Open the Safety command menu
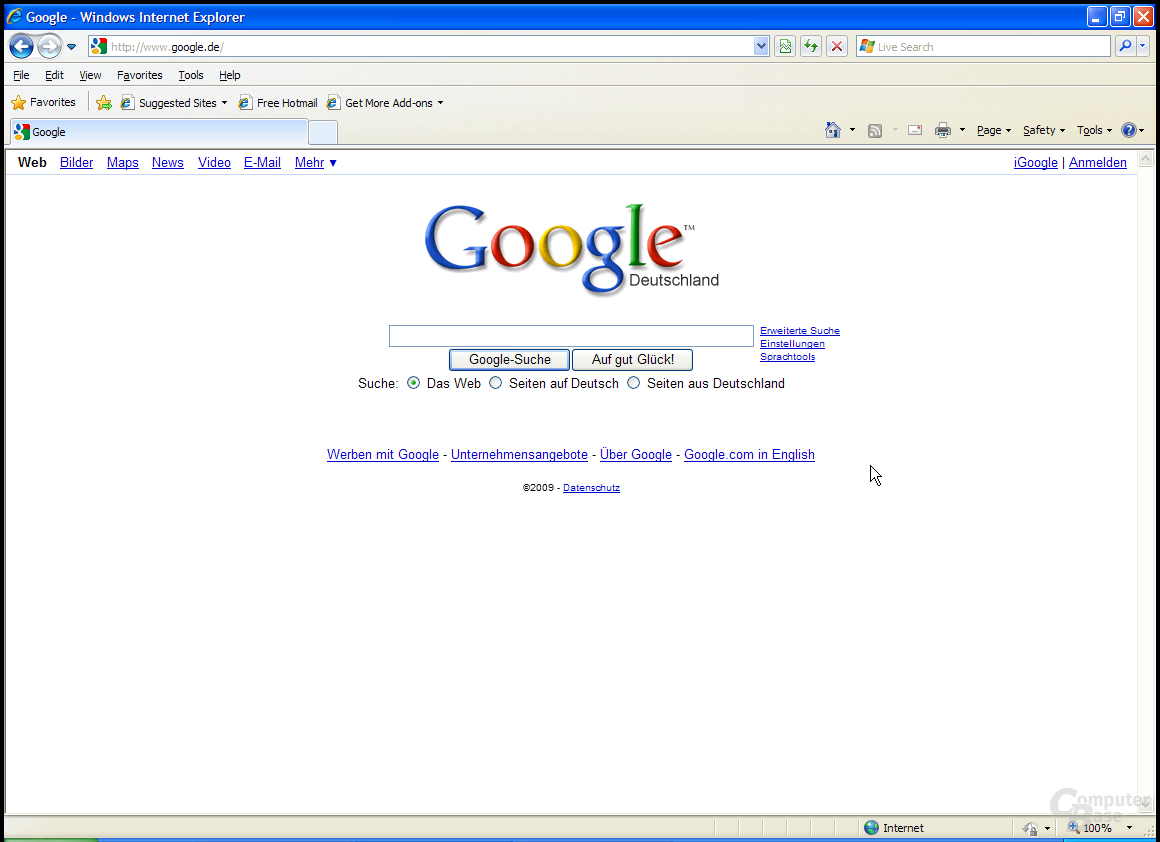The height and width of the screenshot is (842, 1160). [1044, 130]
